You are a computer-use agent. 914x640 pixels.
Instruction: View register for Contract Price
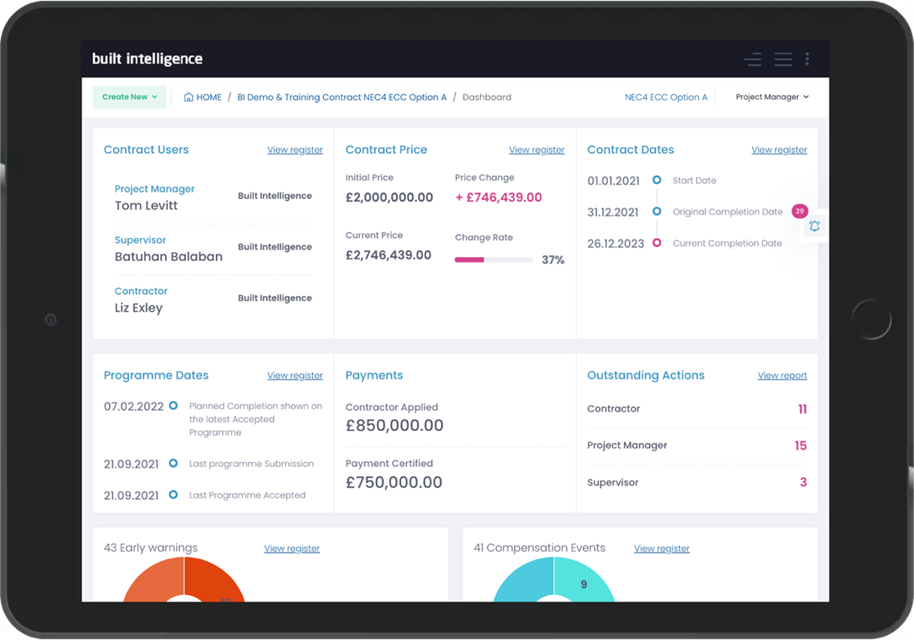point(537,150)
